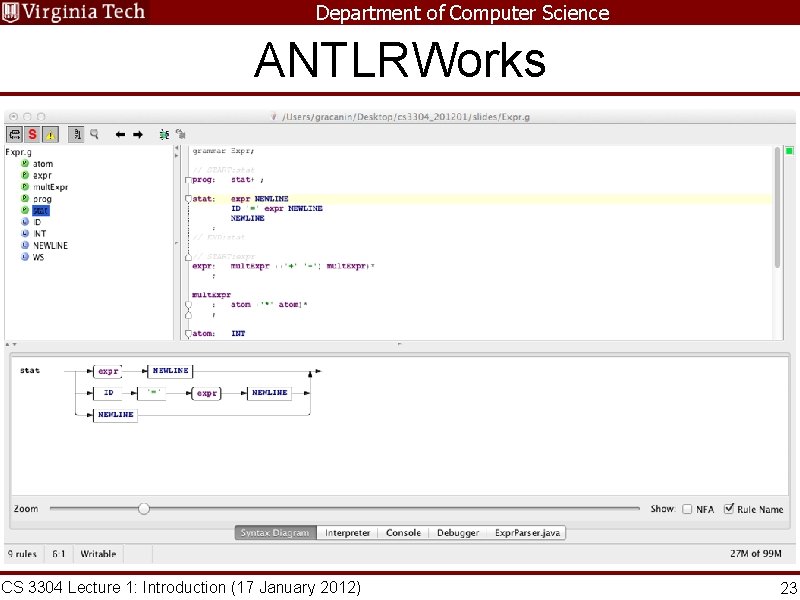The height and width of the screenshot is (600, 800).
Task: Enable the NFA checkbox
Action: point(687,509)
